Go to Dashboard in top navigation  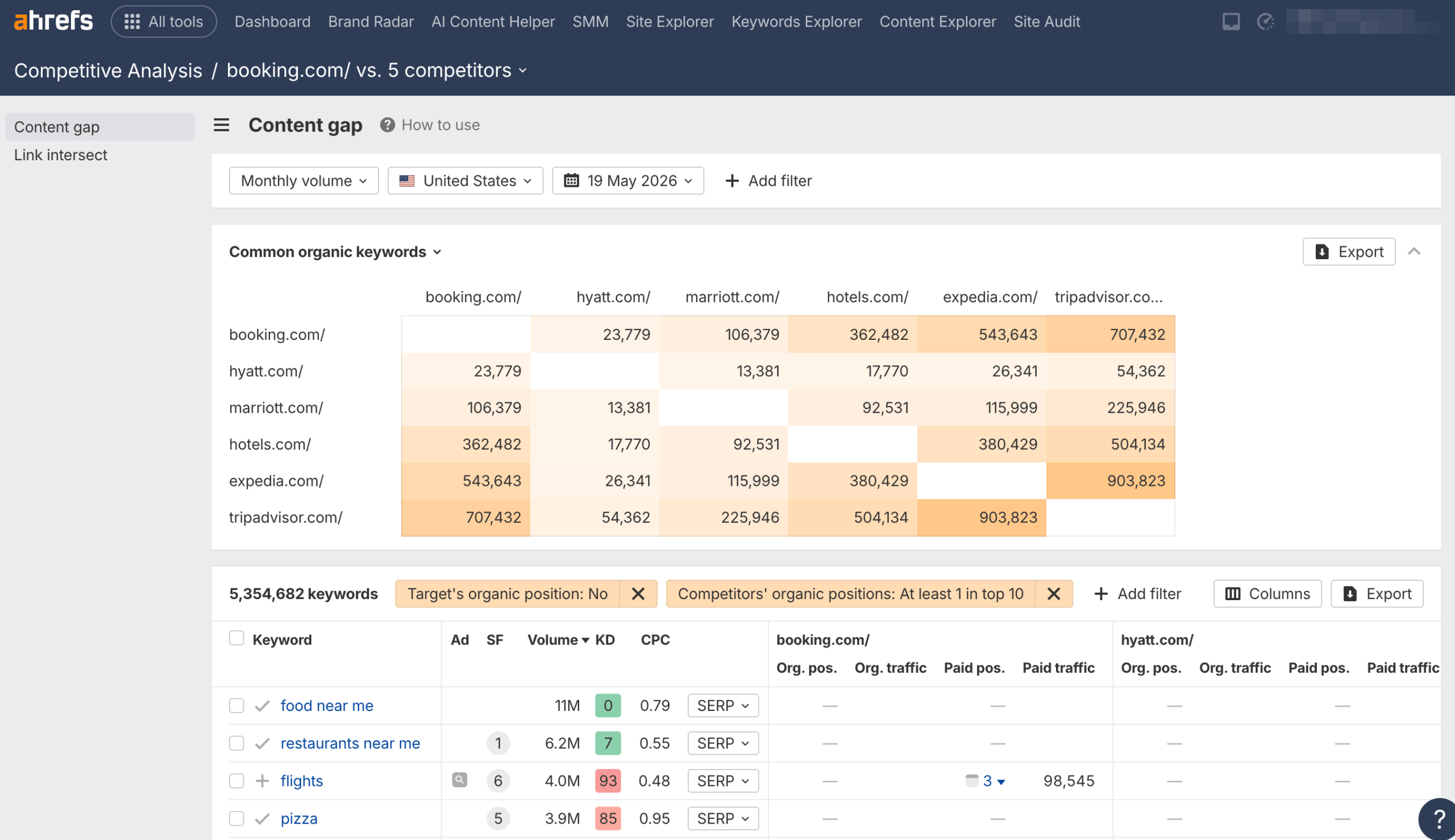(x=272, y=22)
